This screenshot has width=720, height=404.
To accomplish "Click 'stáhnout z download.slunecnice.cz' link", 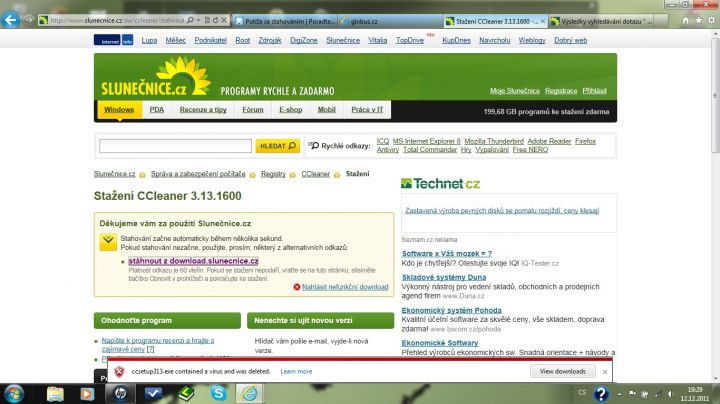I will tap(193, 261).
